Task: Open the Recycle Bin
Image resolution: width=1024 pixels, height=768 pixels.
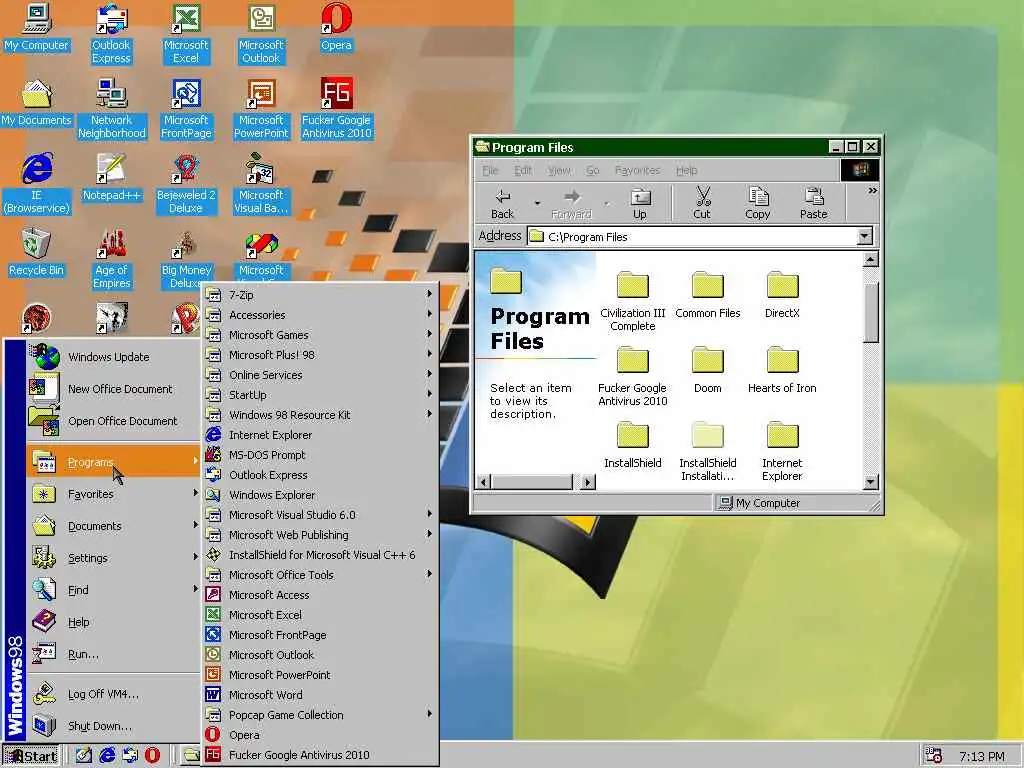Action: [37, 253]
